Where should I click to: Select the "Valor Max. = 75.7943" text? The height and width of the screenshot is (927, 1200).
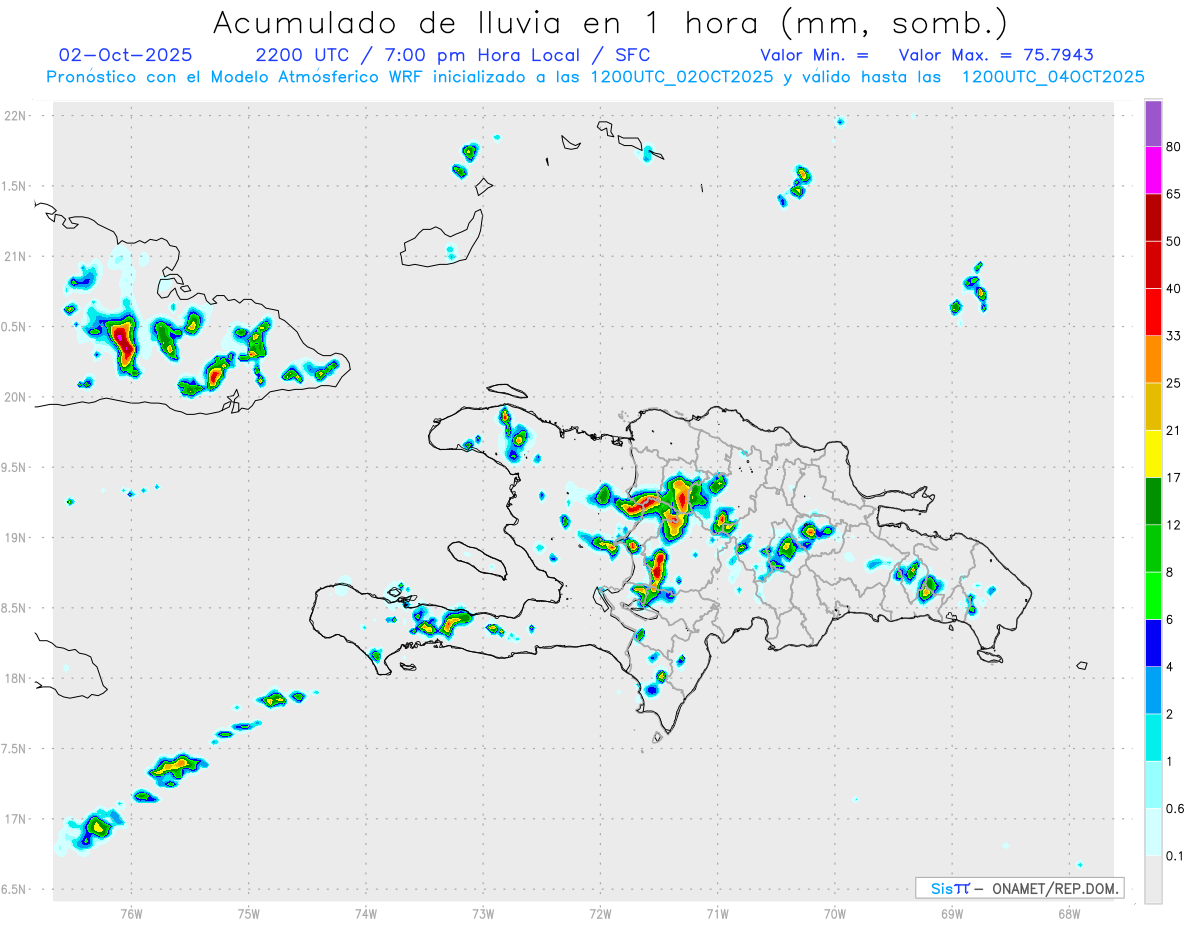pyautogui.click(x=996, y=55)
